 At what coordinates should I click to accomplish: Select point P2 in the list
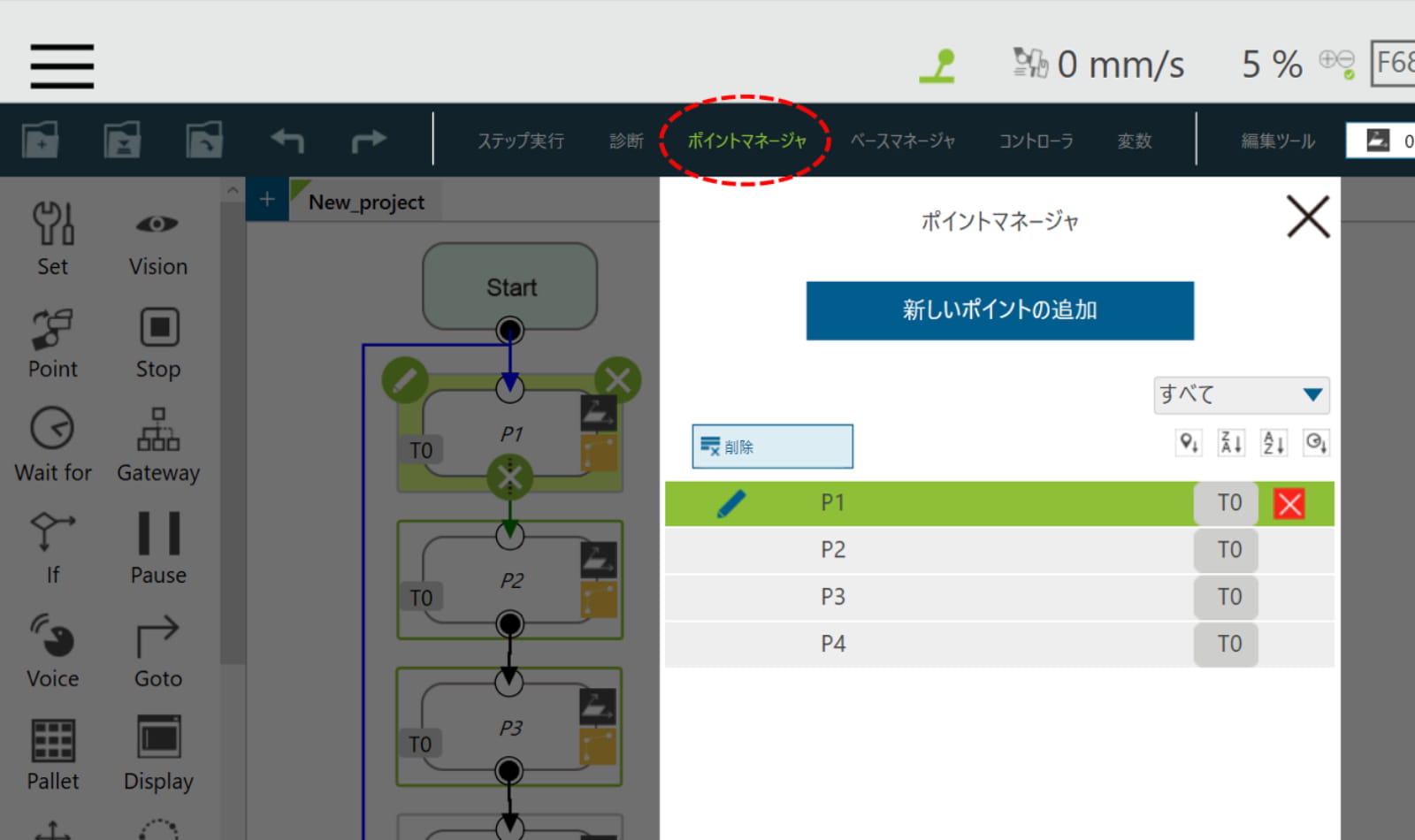pos(999,550)
